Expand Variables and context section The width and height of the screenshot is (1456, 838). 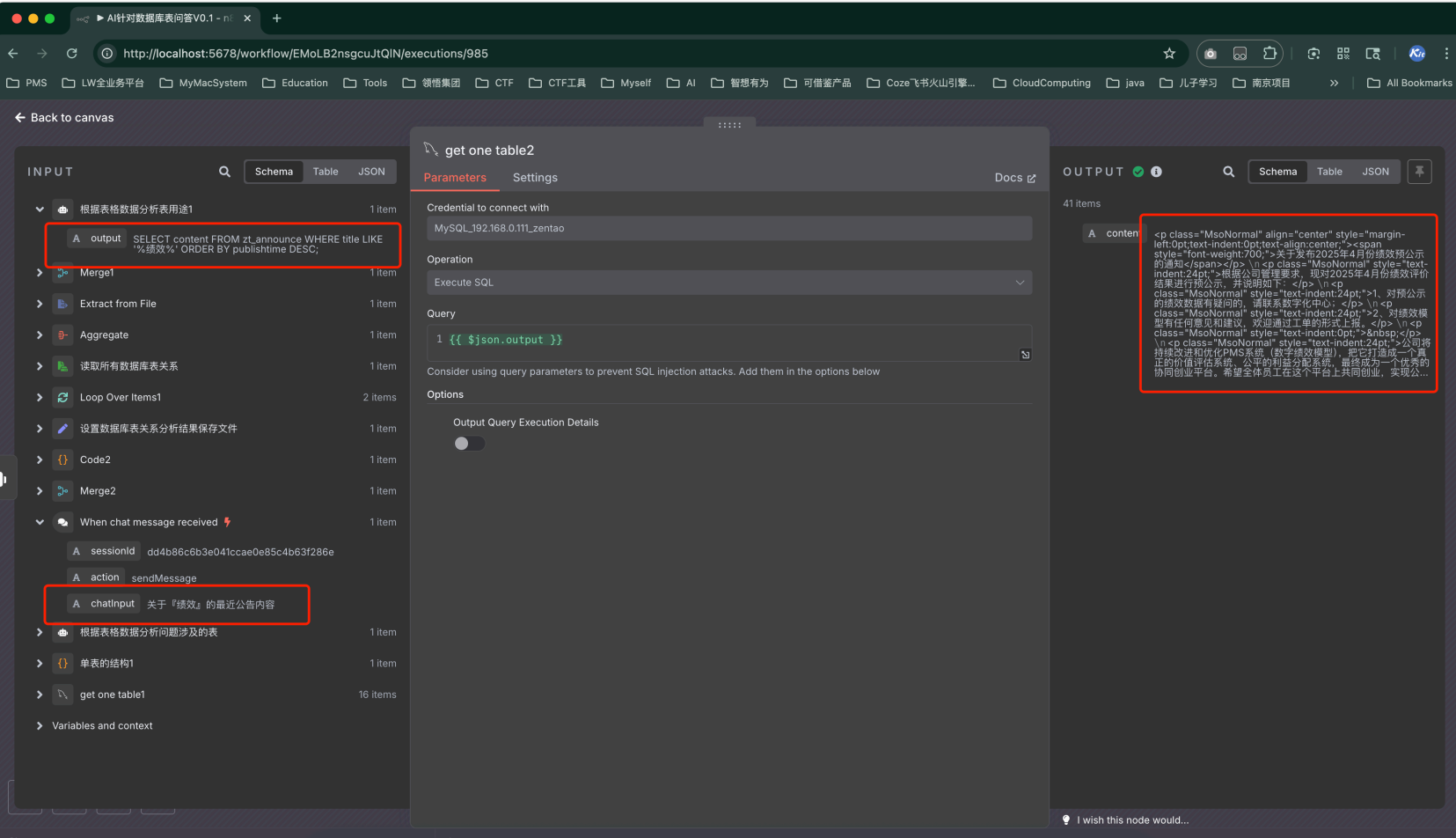pyautogui.click(x=40, y=726)
